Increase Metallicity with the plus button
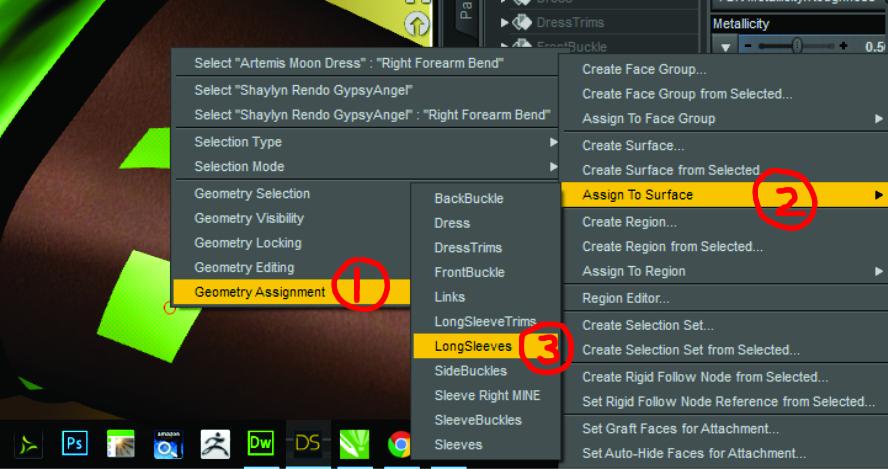Screen dimensions: 888x469 tap(844, 46)
